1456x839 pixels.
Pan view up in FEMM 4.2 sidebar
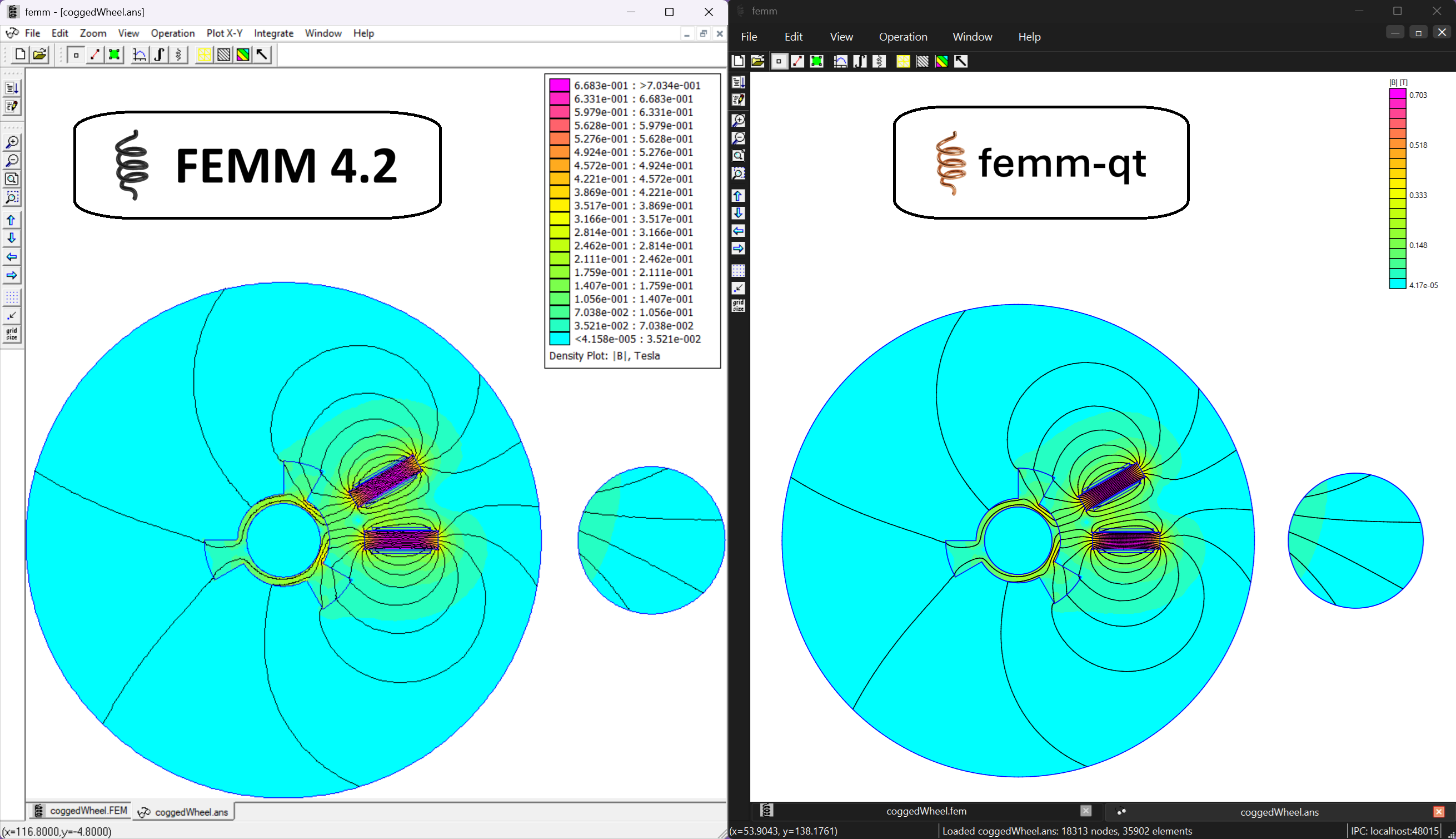point(12,220)
